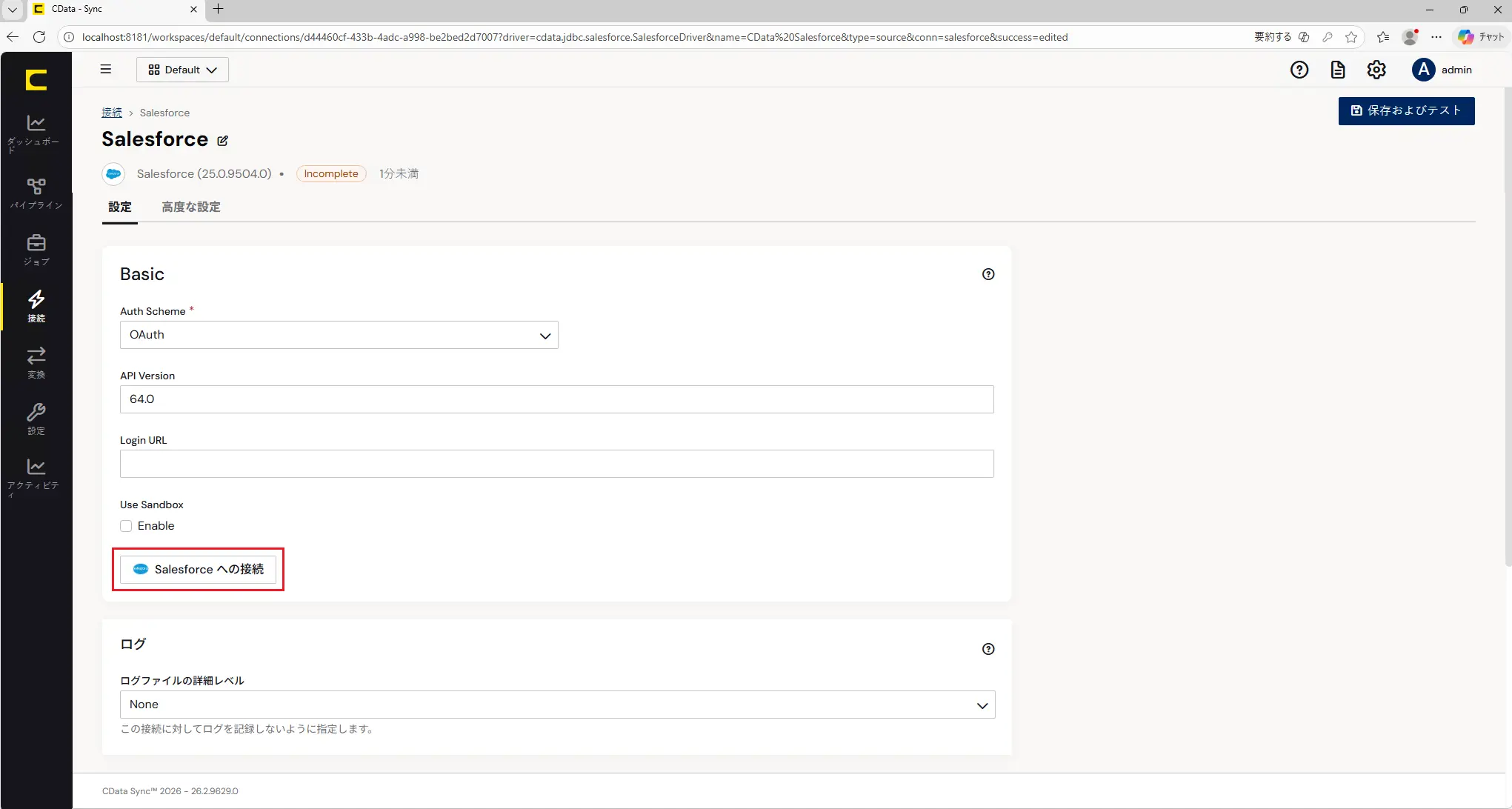Image resolution: width=1512 pixels, height=809 pixels.
Task: Click the CData Sync 2026 footer version text
Action: click(170, 791)
